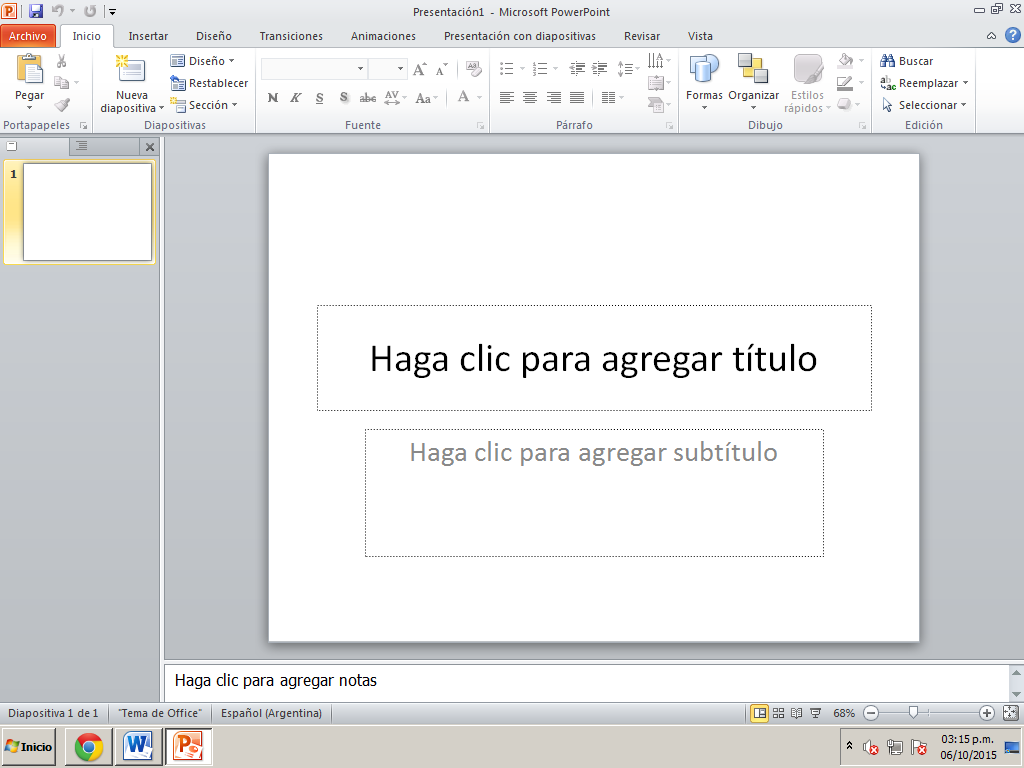Apply bulleted list formatting
This screenshot has width=1024, height=768.
[x=505, y=68]
